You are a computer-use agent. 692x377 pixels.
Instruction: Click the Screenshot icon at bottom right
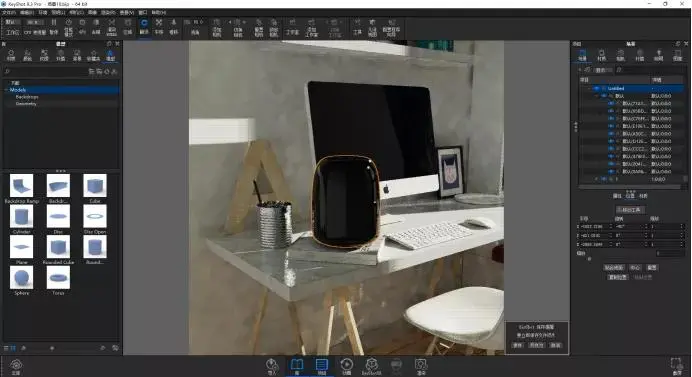677,366
